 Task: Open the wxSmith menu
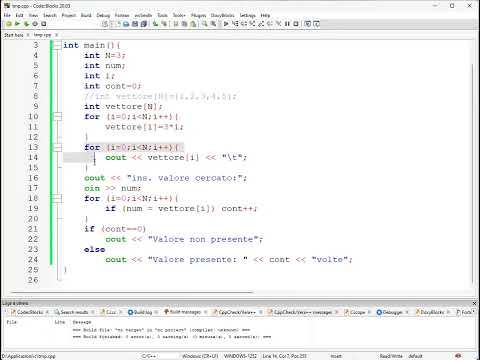click(143, 15)
